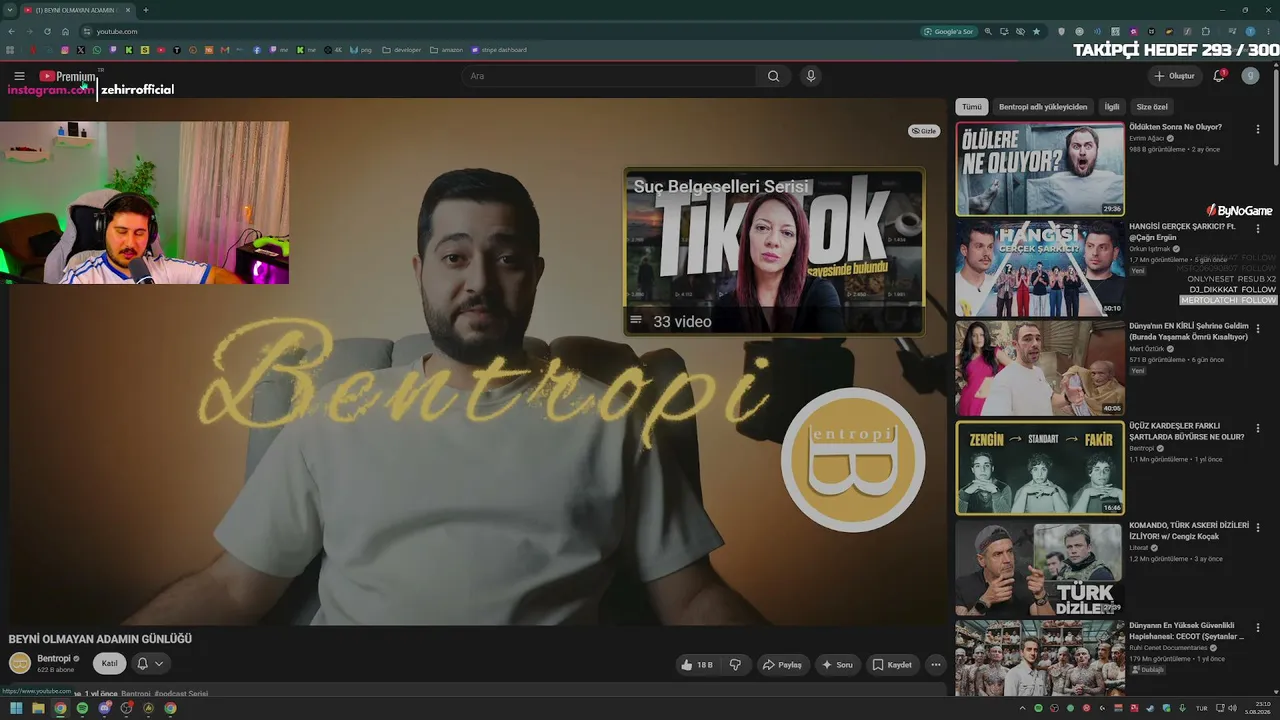Open the WhatsApp bookmark icon
Image resolution: width=1280 pixels, height=720 pixels.
97,50
